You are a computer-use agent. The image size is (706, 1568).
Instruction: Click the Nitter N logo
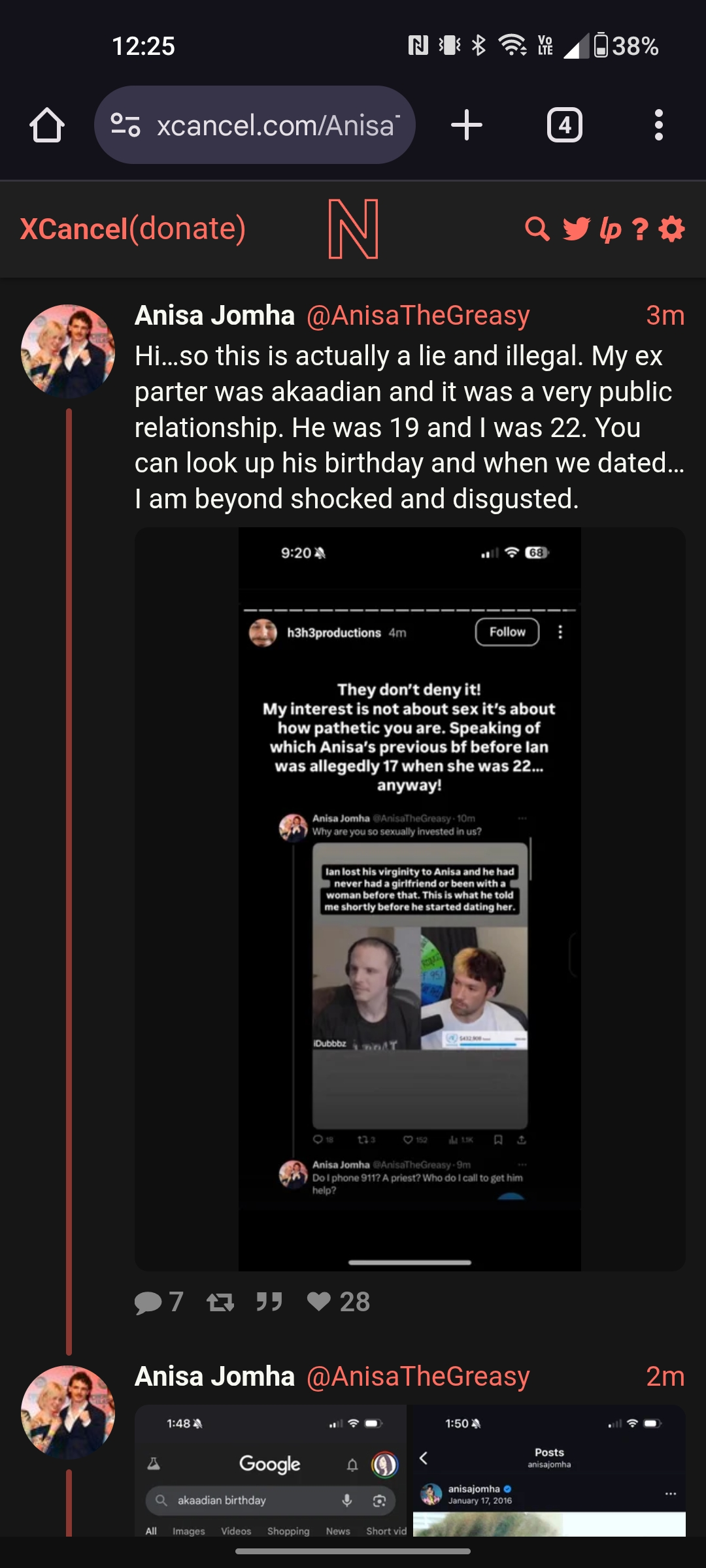pyautogui.click(x=353, y=229)
